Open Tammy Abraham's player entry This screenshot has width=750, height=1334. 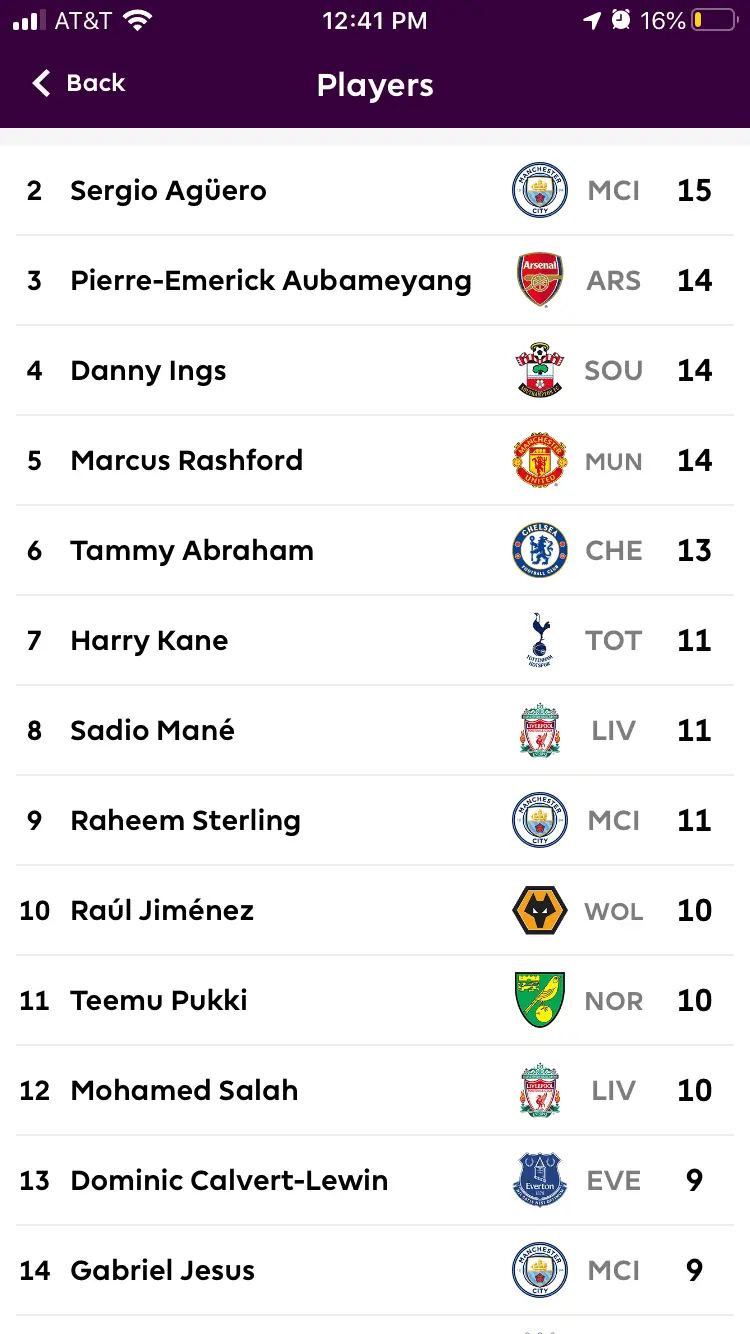[x=191, y=551]
